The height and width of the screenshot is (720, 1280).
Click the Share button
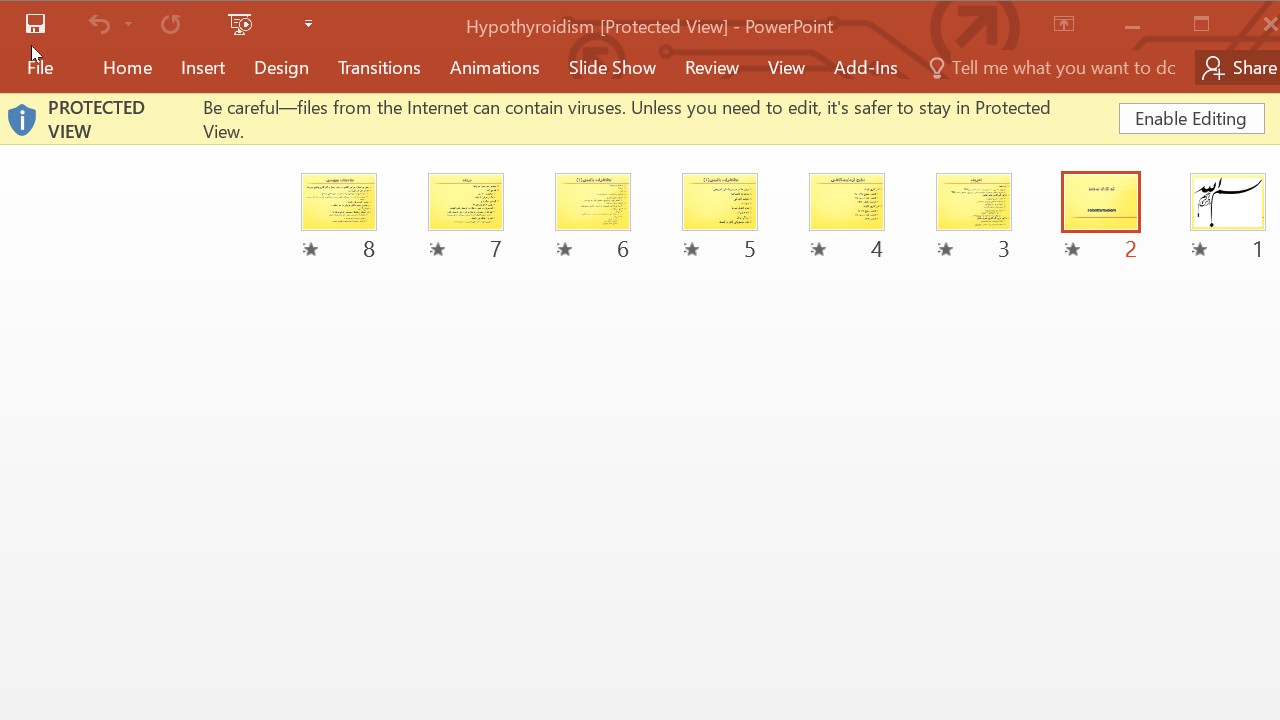pos(1239,68)
